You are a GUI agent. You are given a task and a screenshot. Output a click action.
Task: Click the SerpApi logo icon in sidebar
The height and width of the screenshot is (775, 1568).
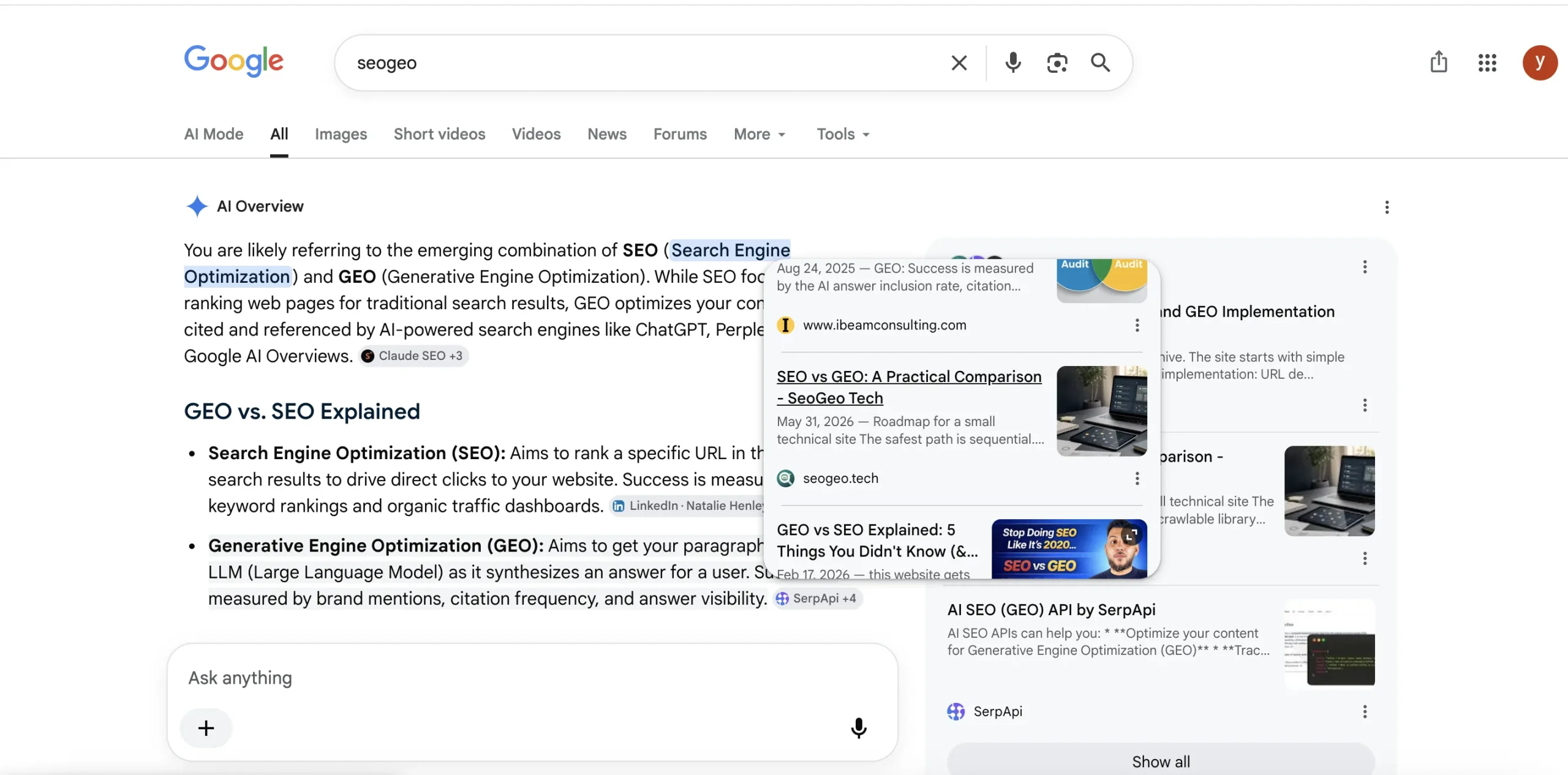click(956, 711)
